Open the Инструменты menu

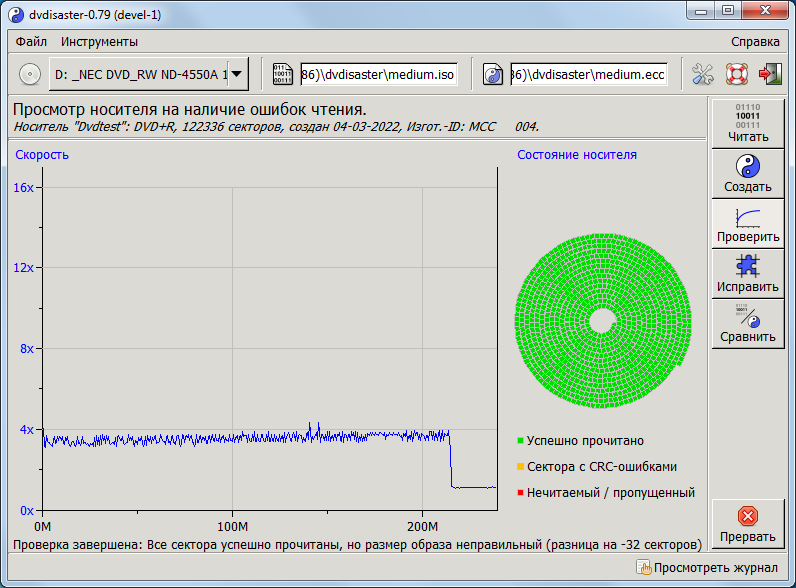tap(99, 42)
